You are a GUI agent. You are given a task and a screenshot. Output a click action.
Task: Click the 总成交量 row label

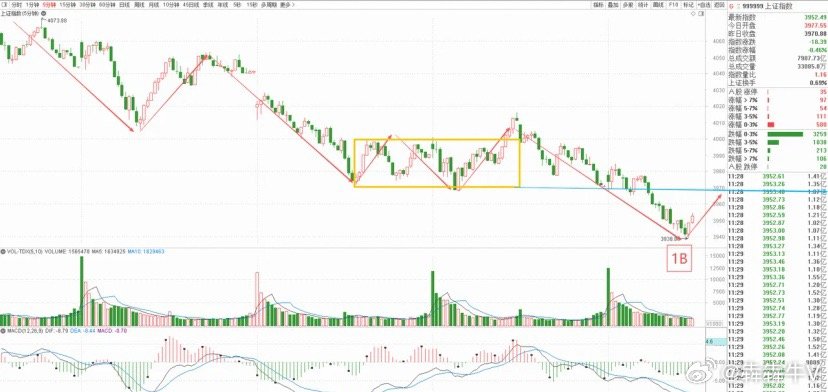coord(742,67)
